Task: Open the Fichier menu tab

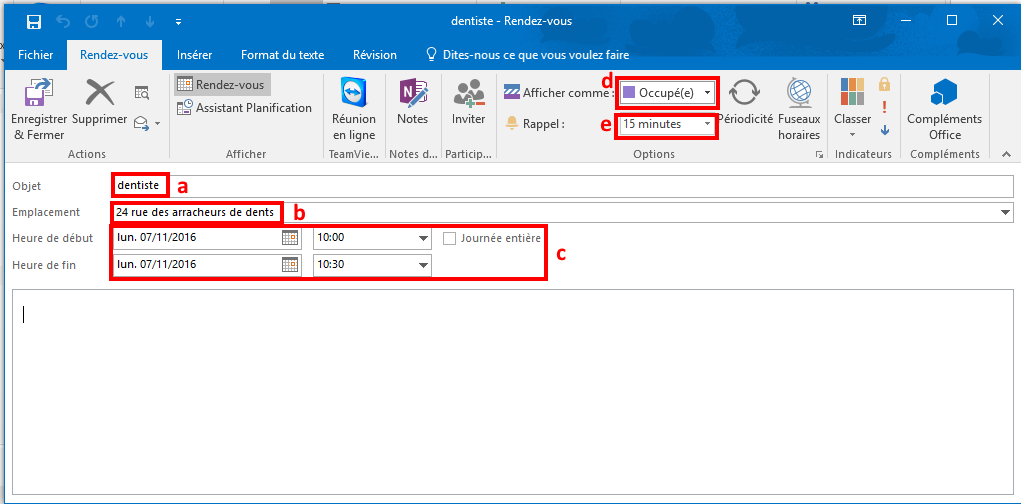Action: [36, 55]
